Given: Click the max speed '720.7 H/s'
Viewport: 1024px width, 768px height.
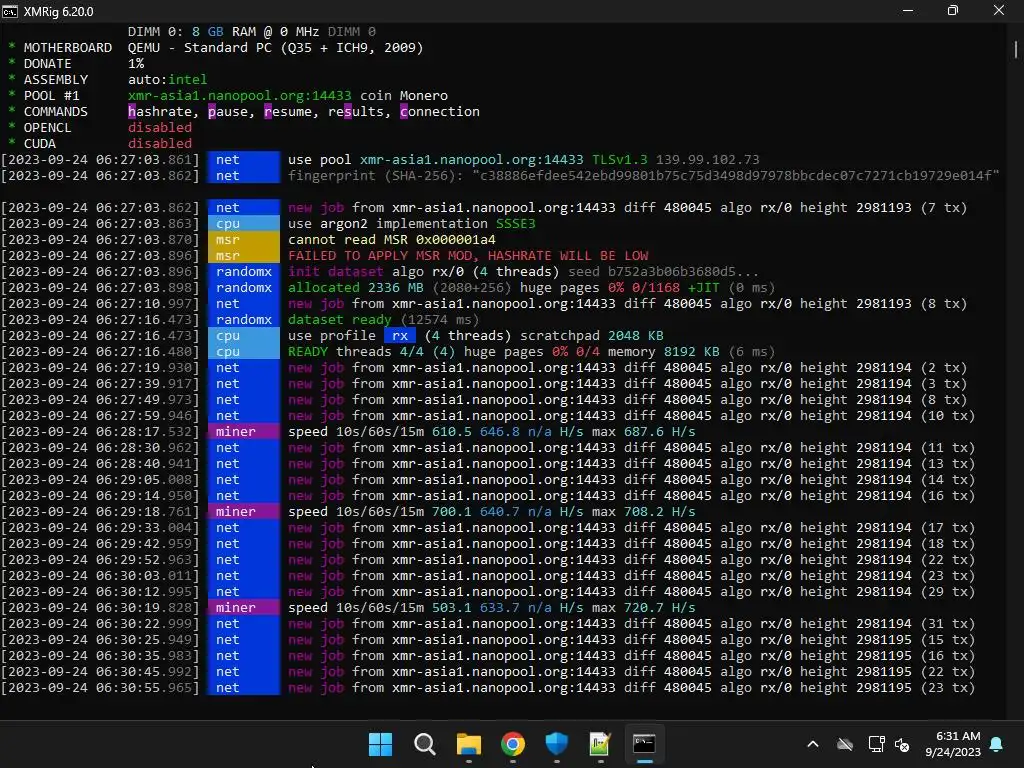Looking at the screenshot, I should pos(660,607).
